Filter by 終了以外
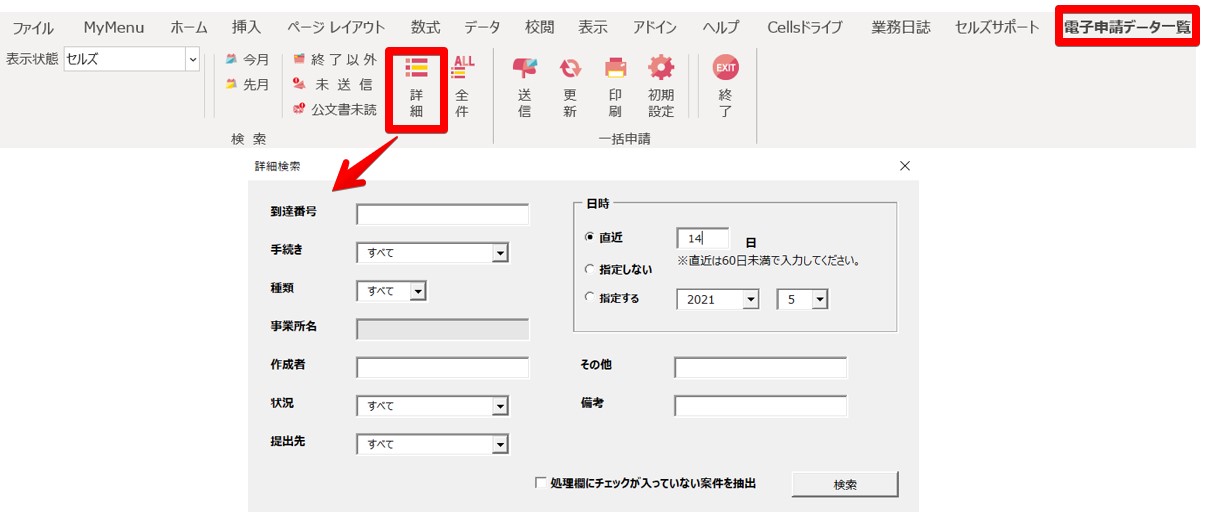Viewport: 1205px width, 520px height. (x=334, y=60)
